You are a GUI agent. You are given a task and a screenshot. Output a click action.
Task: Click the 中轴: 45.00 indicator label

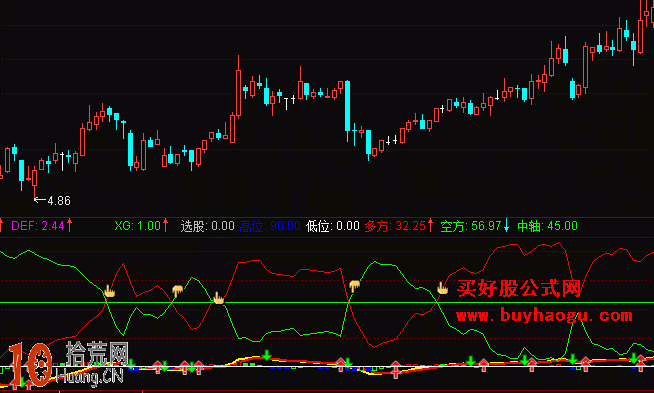pos(547,226)
